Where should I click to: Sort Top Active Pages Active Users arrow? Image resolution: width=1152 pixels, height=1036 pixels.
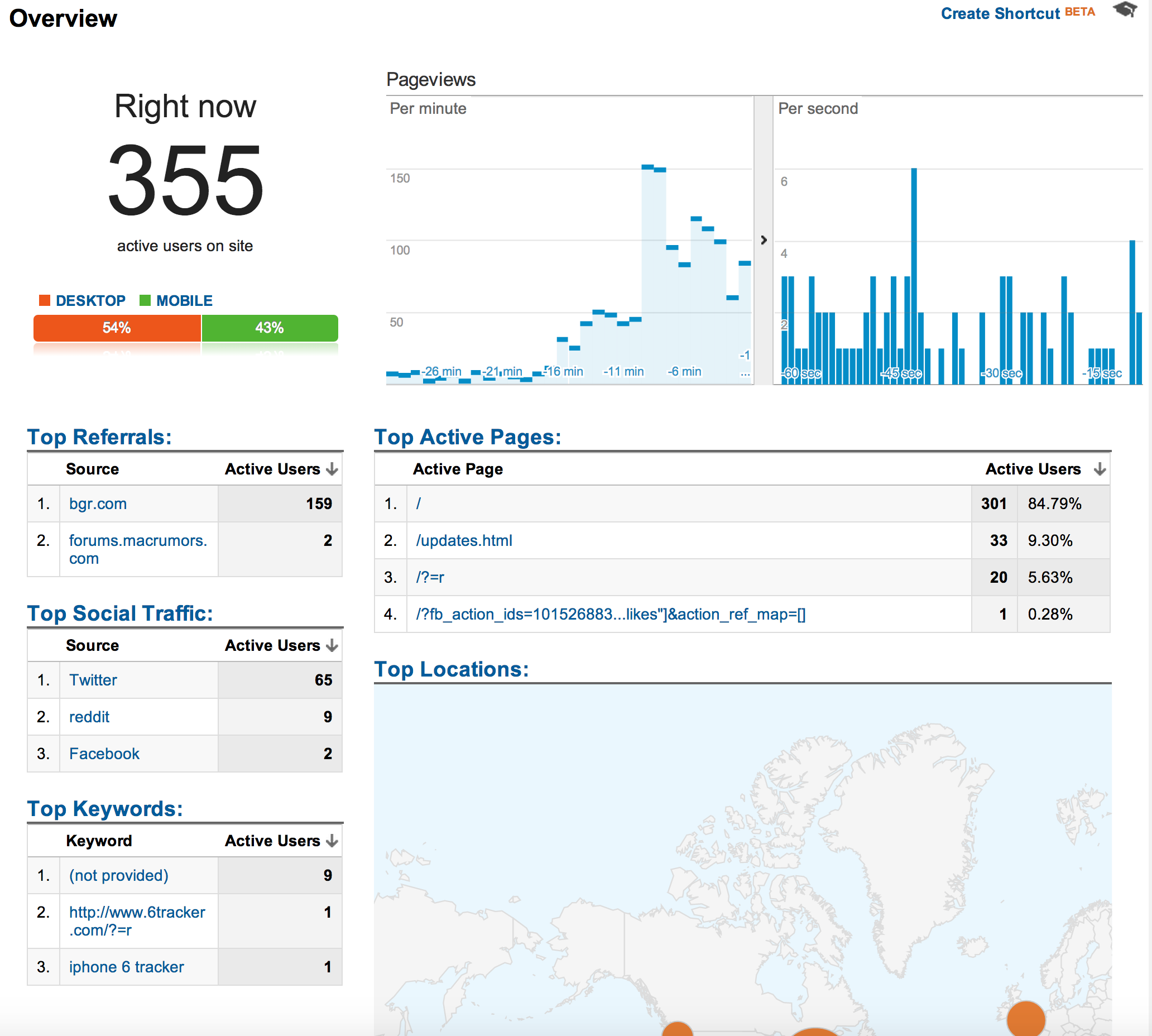click(x=1100, y=469)
